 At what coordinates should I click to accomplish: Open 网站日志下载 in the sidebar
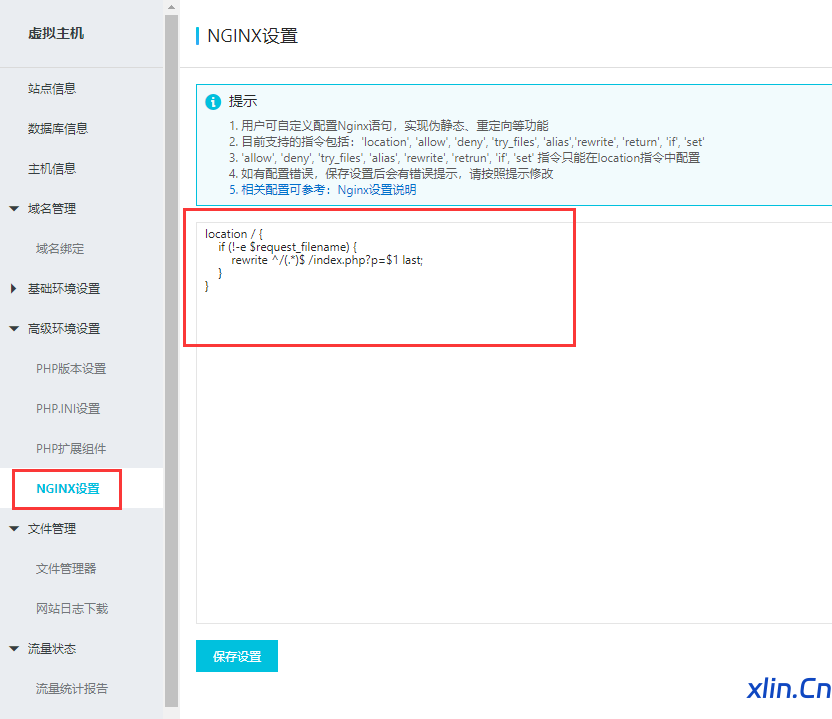click(x=72, y=609)
